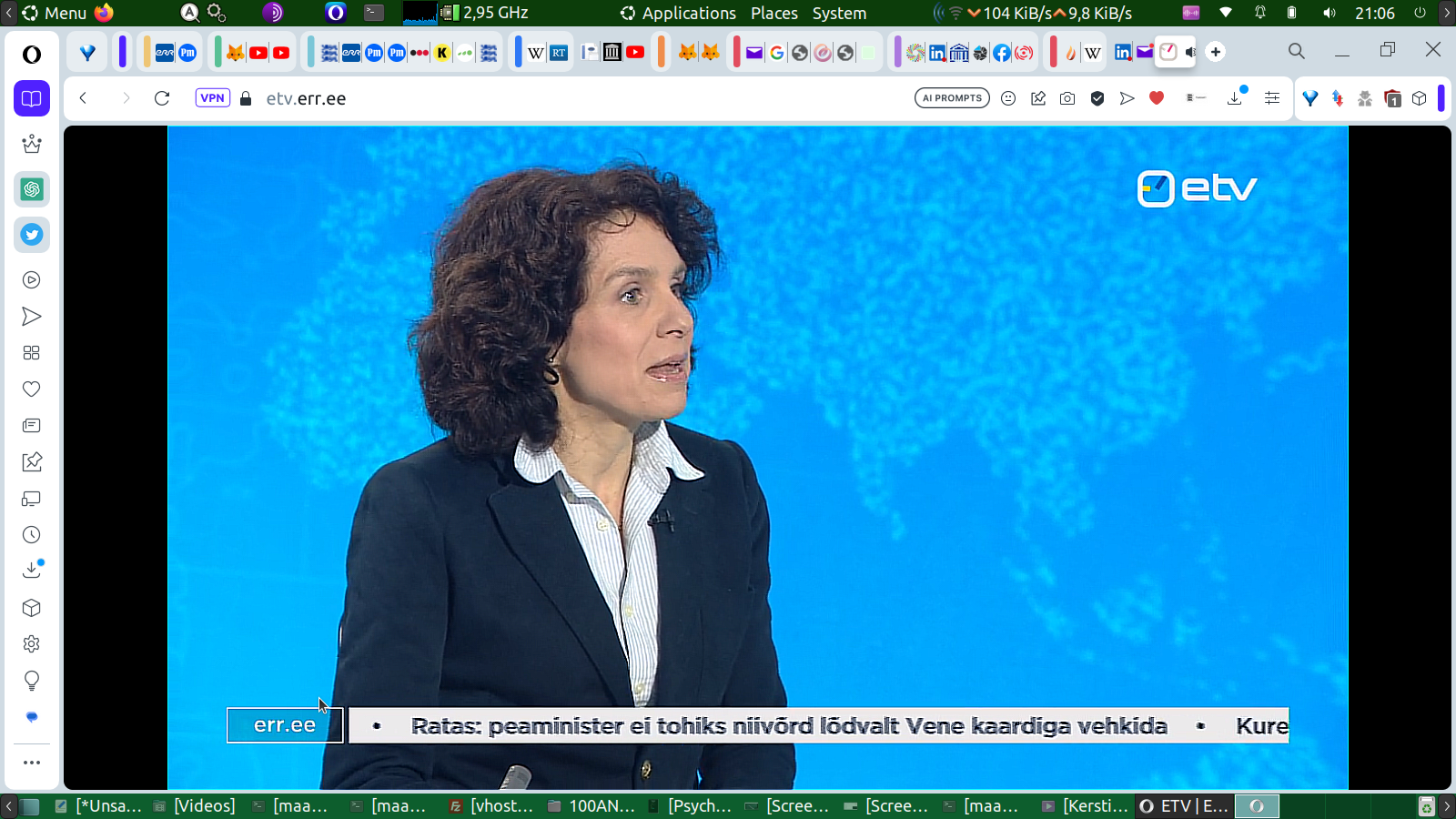This screenshot has height=819, width=1456.
Task: Click the err.ee link on the video ticker
Action: pyautogui.click(x=285, y=725)
